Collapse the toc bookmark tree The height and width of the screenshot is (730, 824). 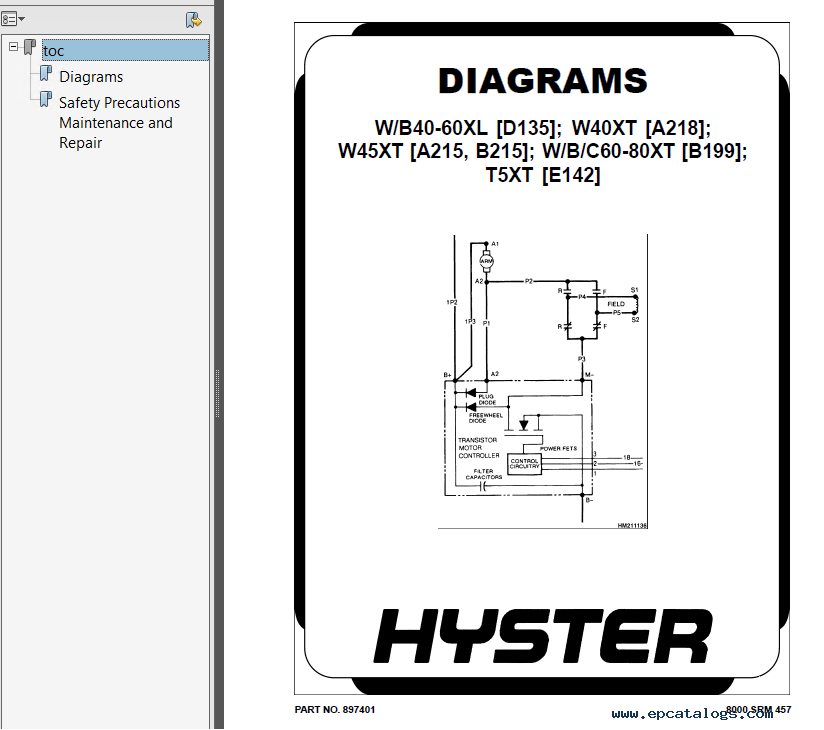pyautogui.click(x=14, y=47)
